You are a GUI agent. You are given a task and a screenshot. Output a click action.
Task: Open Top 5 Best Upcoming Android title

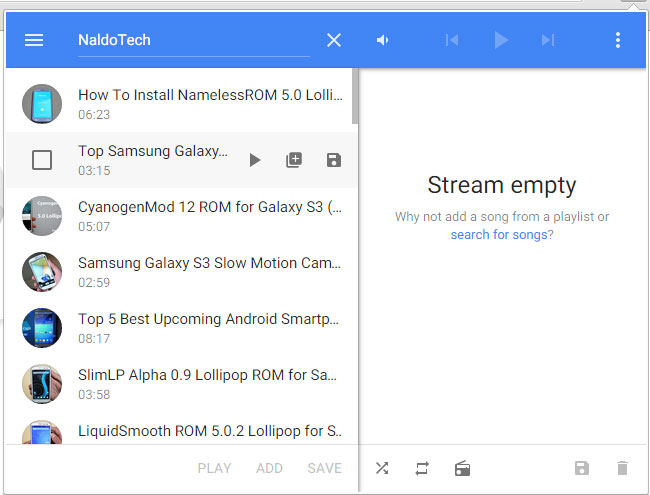(x=209, y=319)
